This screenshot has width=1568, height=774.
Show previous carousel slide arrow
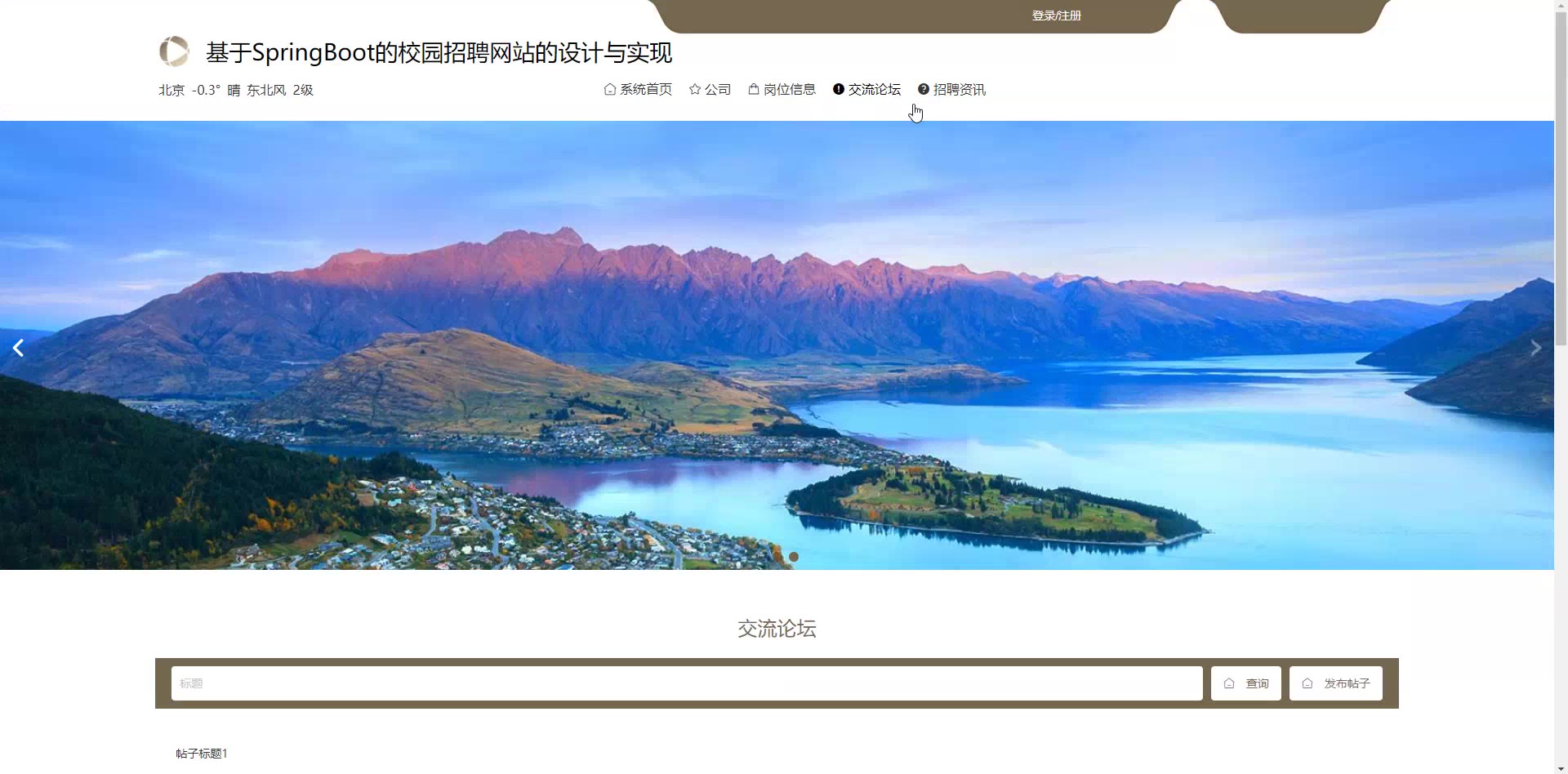(x=18, y=348)
